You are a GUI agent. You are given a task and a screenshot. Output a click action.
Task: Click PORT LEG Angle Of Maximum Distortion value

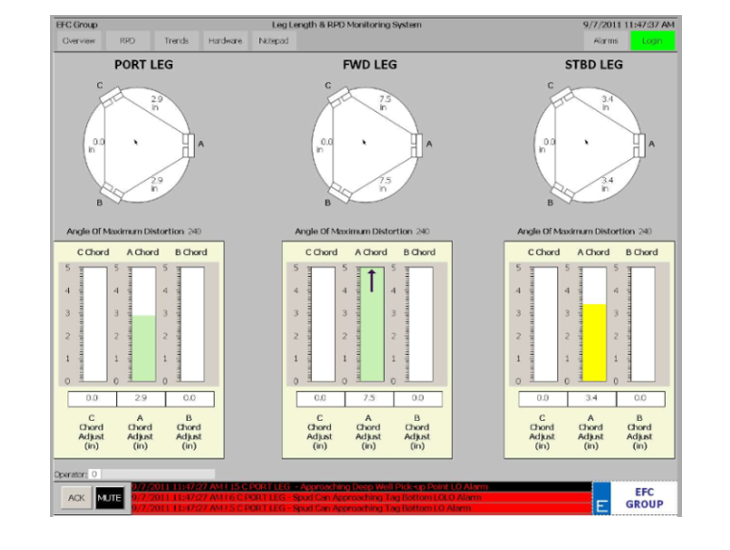coord(194,231)
